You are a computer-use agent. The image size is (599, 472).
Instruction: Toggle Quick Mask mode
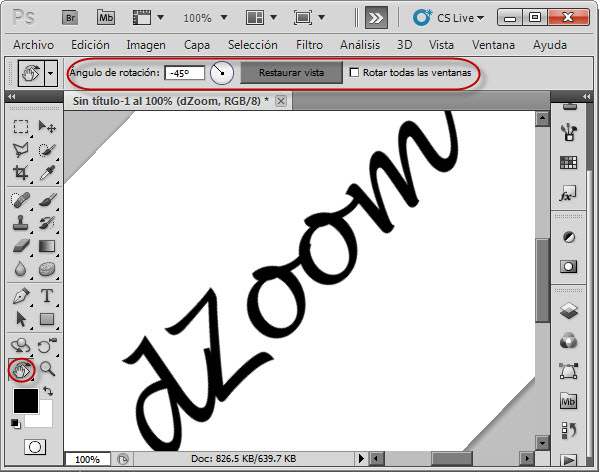point(35,446)
